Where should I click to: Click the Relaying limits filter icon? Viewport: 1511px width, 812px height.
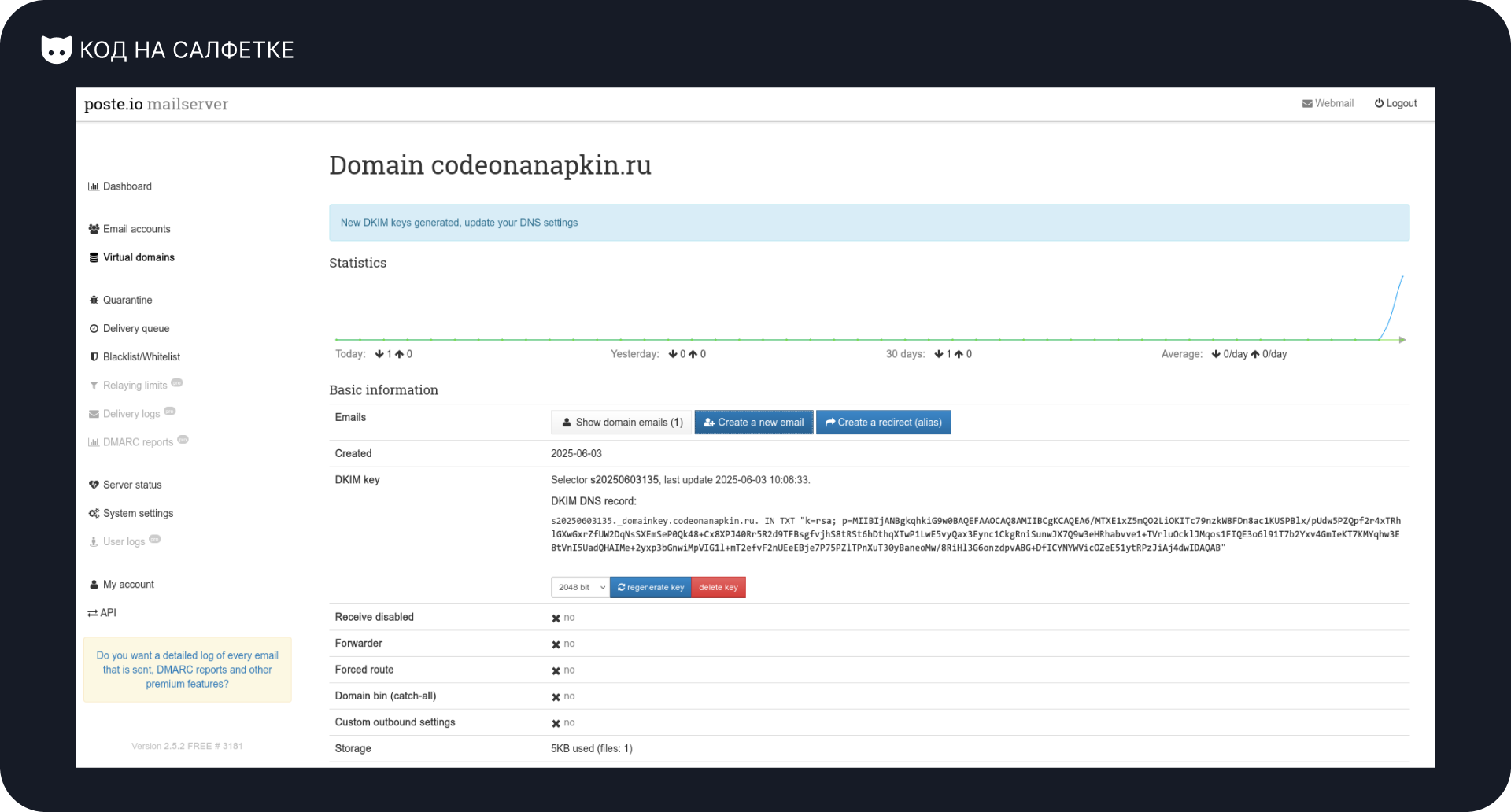94,386
